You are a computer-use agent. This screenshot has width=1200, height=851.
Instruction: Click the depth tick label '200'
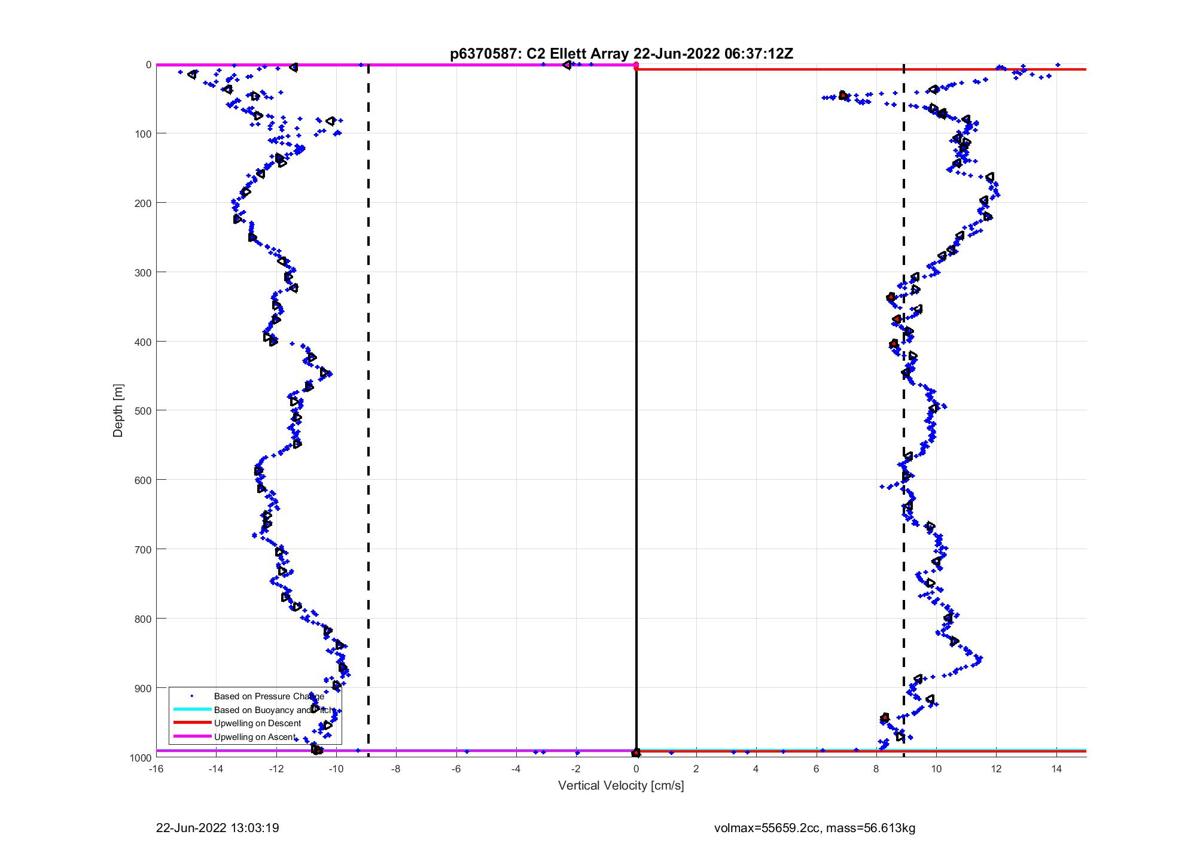(x=142, y=203)
